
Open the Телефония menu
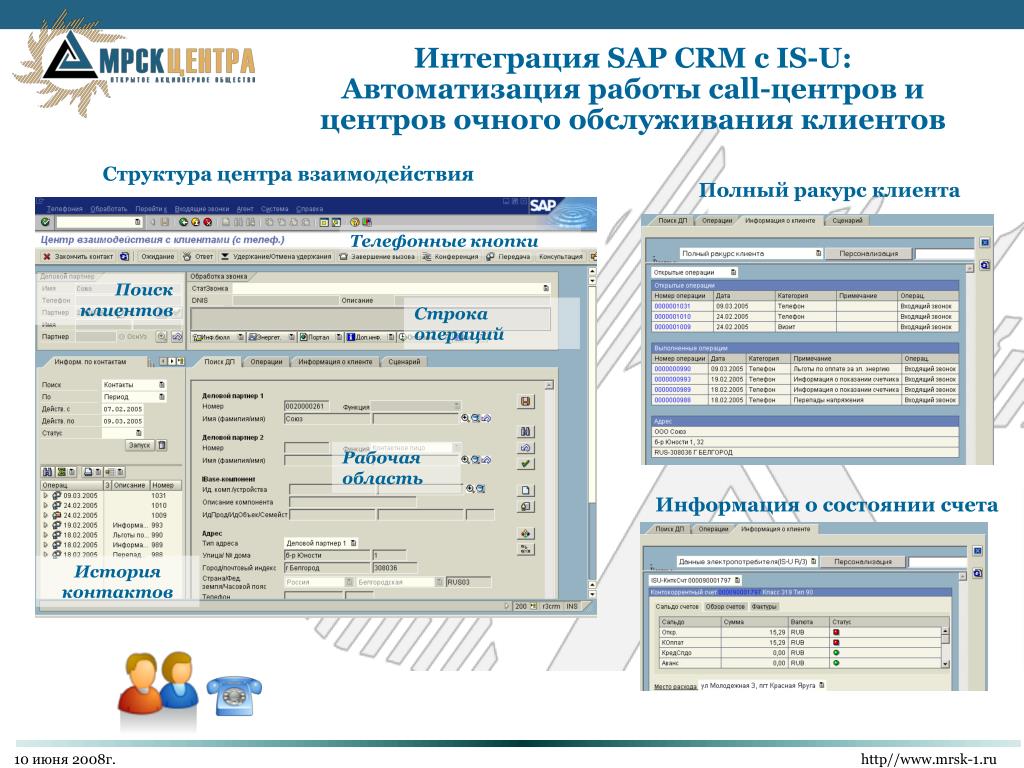[65, 209]
